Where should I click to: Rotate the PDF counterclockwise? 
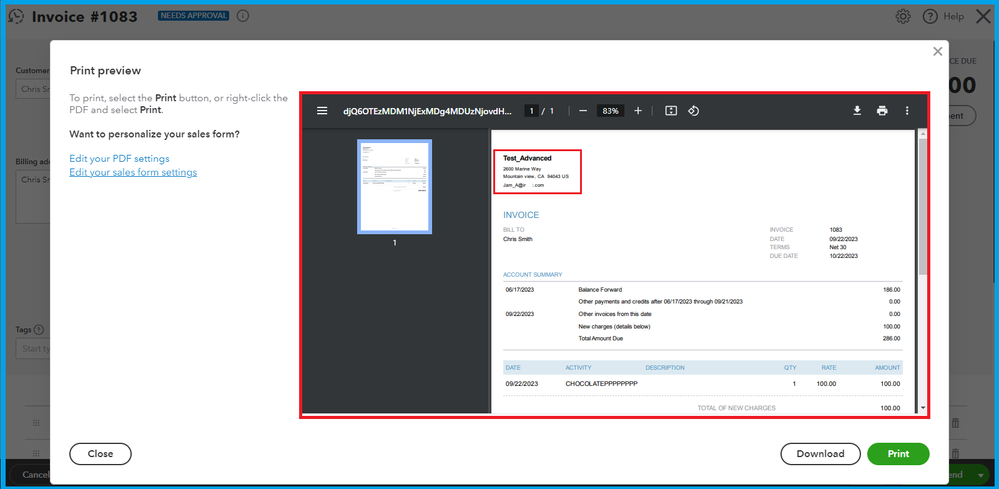[694, 111]
